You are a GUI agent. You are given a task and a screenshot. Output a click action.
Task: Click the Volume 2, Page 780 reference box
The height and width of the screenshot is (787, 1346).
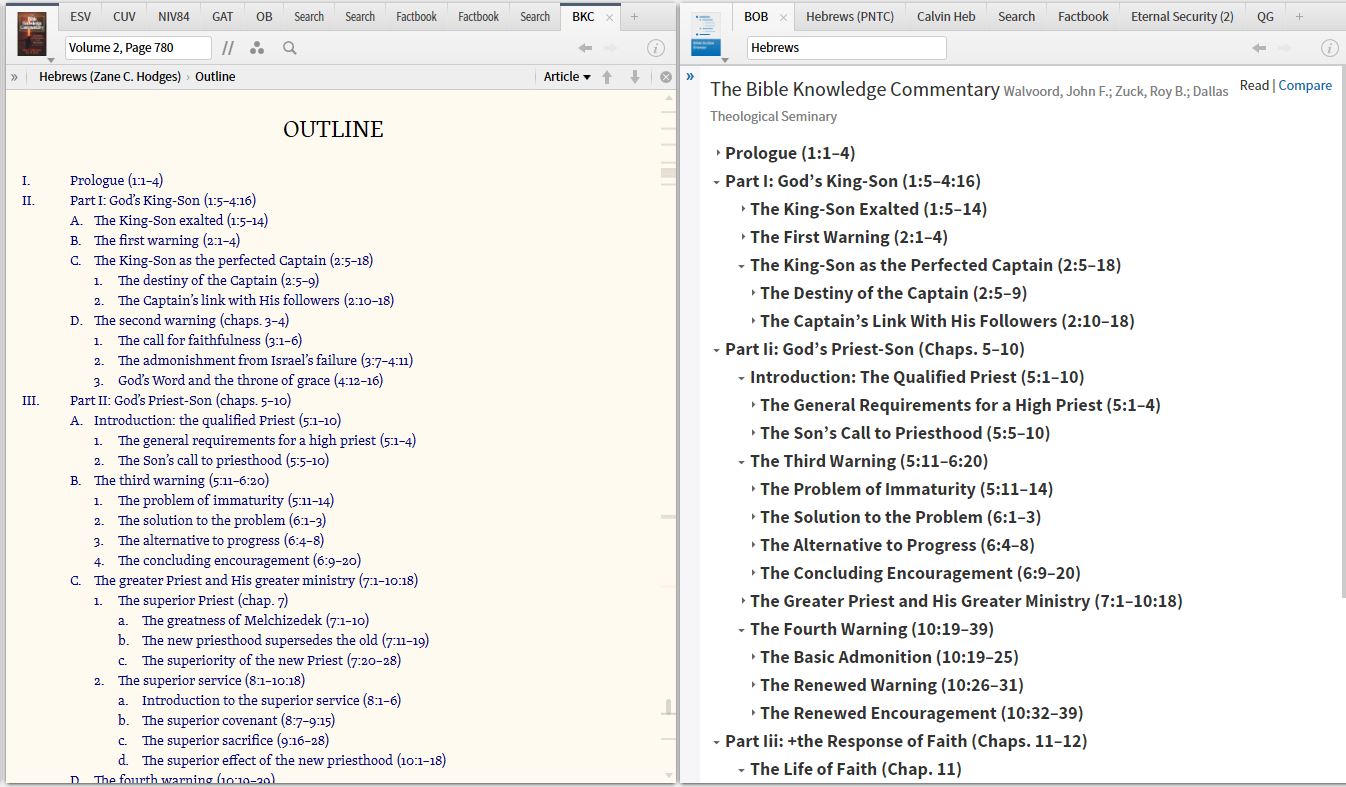138,48
